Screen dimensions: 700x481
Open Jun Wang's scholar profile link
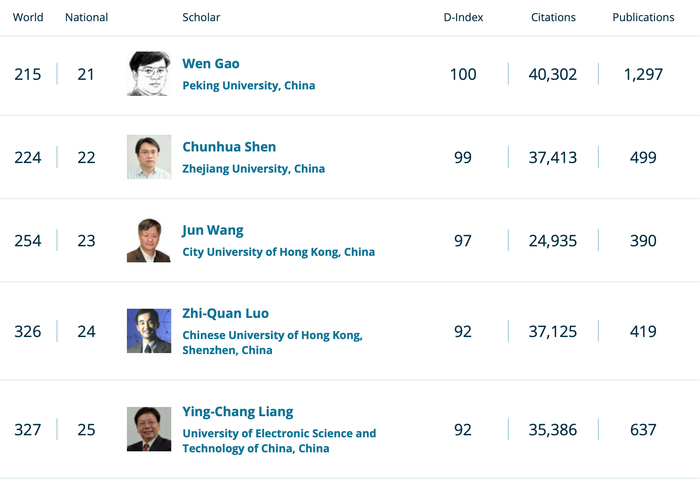click(x=212, y=230)
